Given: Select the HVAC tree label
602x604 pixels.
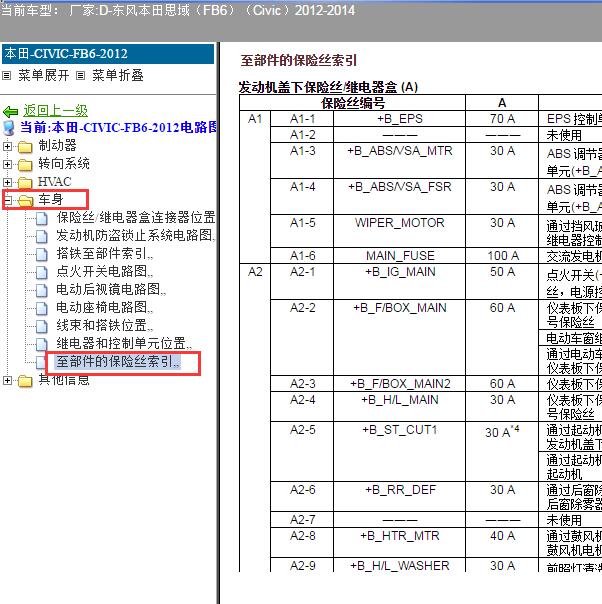Looking at the screenshot, I should click(x=55, y=182).
